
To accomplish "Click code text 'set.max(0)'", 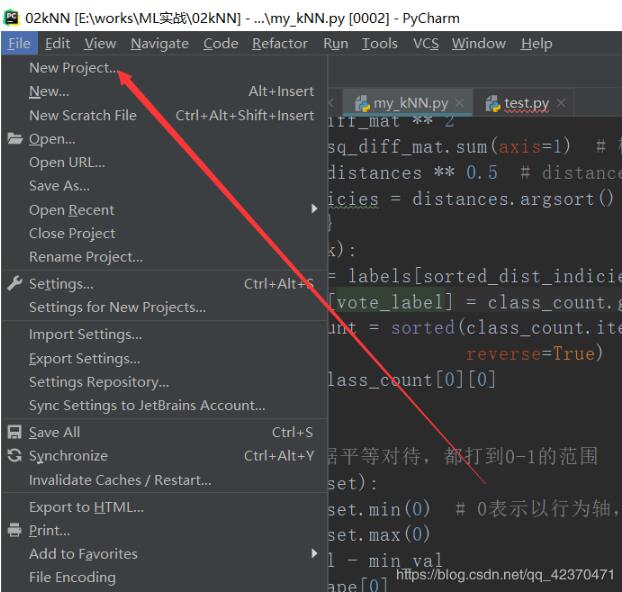I will (379, 534).
